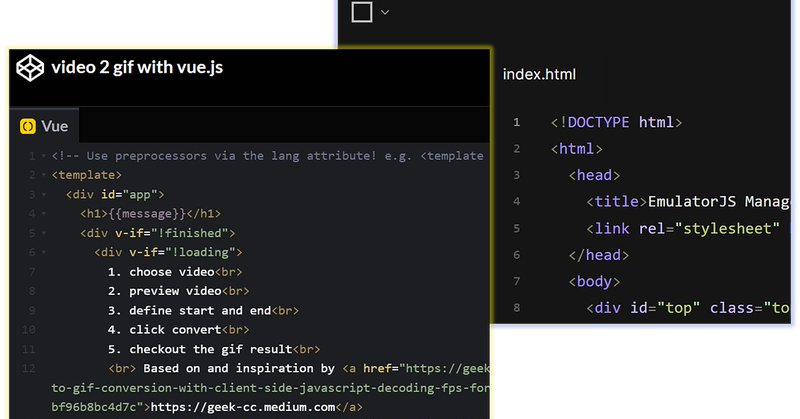Screen dimensions: 800x419
Task: Click the yellow Vue file icon
Action: 28,126
